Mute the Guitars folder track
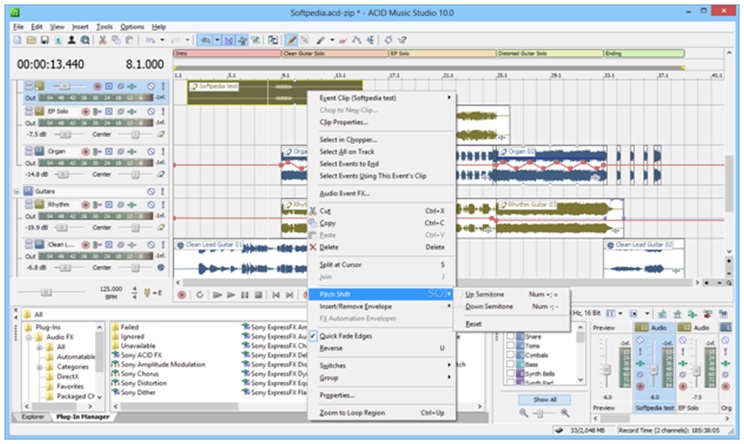 point(151,191)
